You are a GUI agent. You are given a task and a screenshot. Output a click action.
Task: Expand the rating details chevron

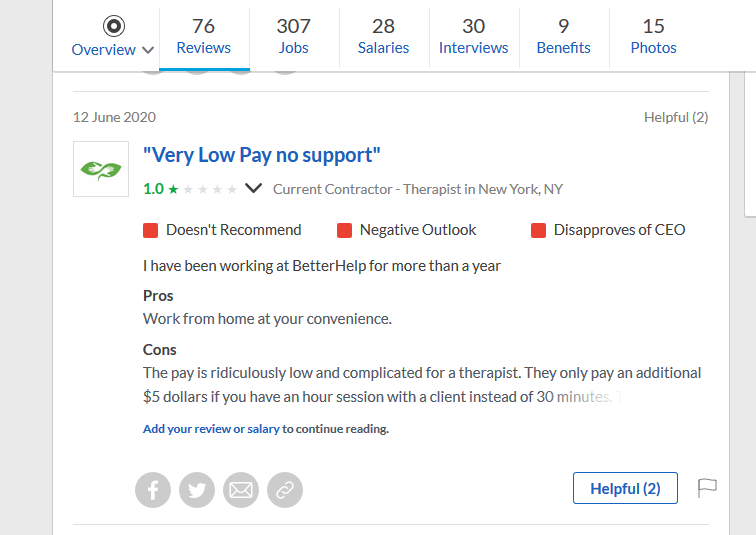pyautogui.click(x=253, y=188)
